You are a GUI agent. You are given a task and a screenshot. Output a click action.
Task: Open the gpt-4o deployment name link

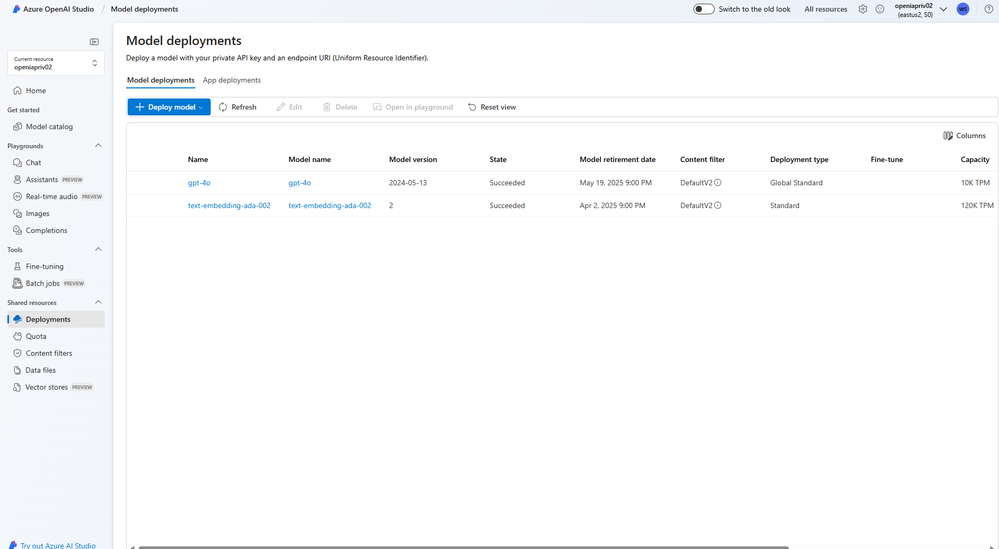tap(199, 183)
